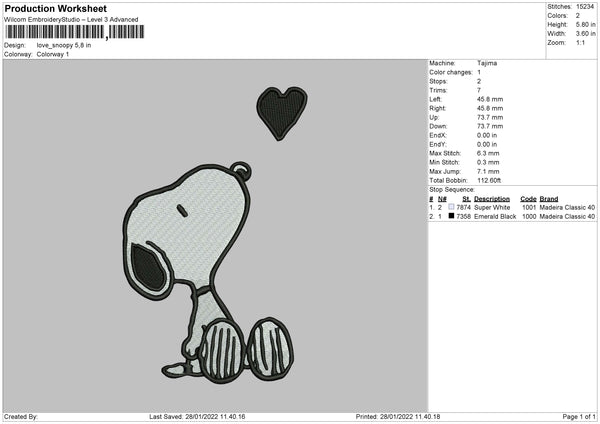Image resolution: width=600 pixels, height=424 pixels.
Task: Click the 'Page 1 of 1' footer text
Action: (x=579, y=417)
